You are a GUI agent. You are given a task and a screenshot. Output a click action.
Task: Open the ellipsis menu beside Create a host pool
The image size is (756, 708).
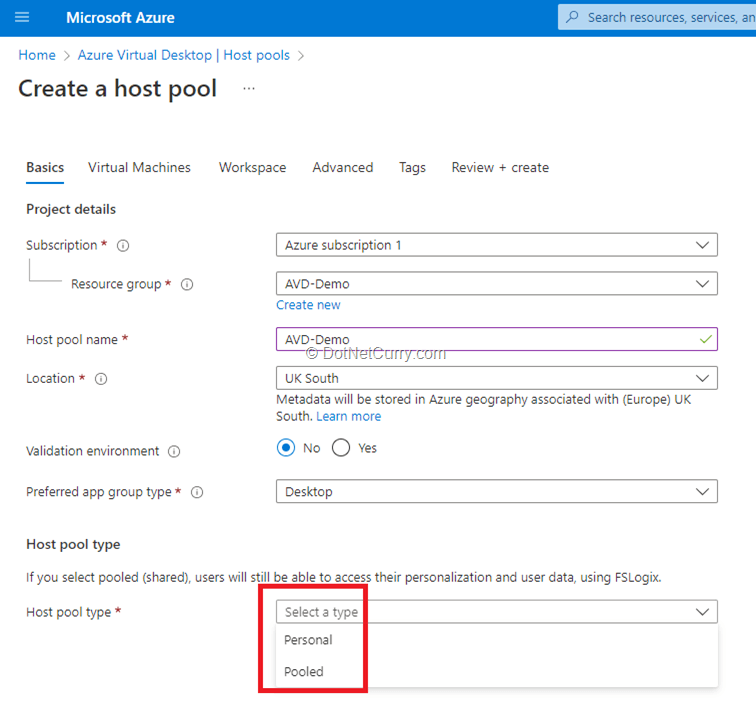(249, 89)
